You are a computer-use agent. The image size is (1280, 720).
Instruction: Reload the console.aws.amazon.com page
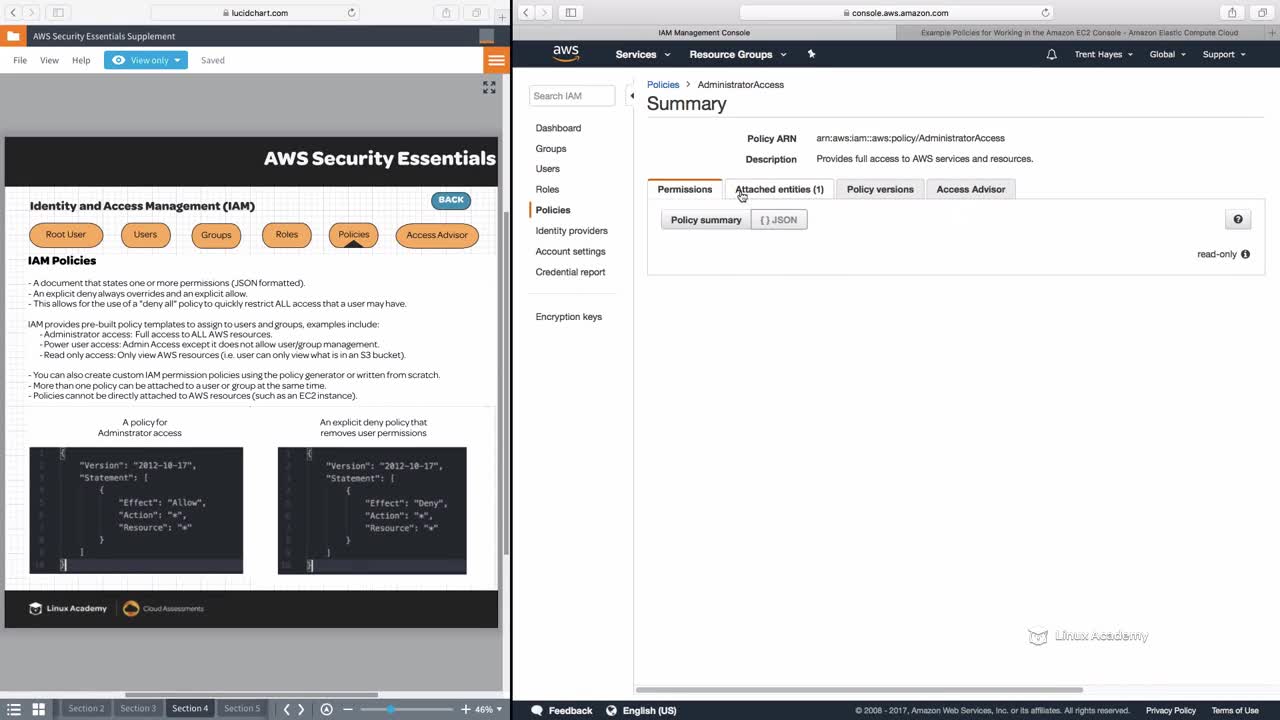coord(1045,13)
